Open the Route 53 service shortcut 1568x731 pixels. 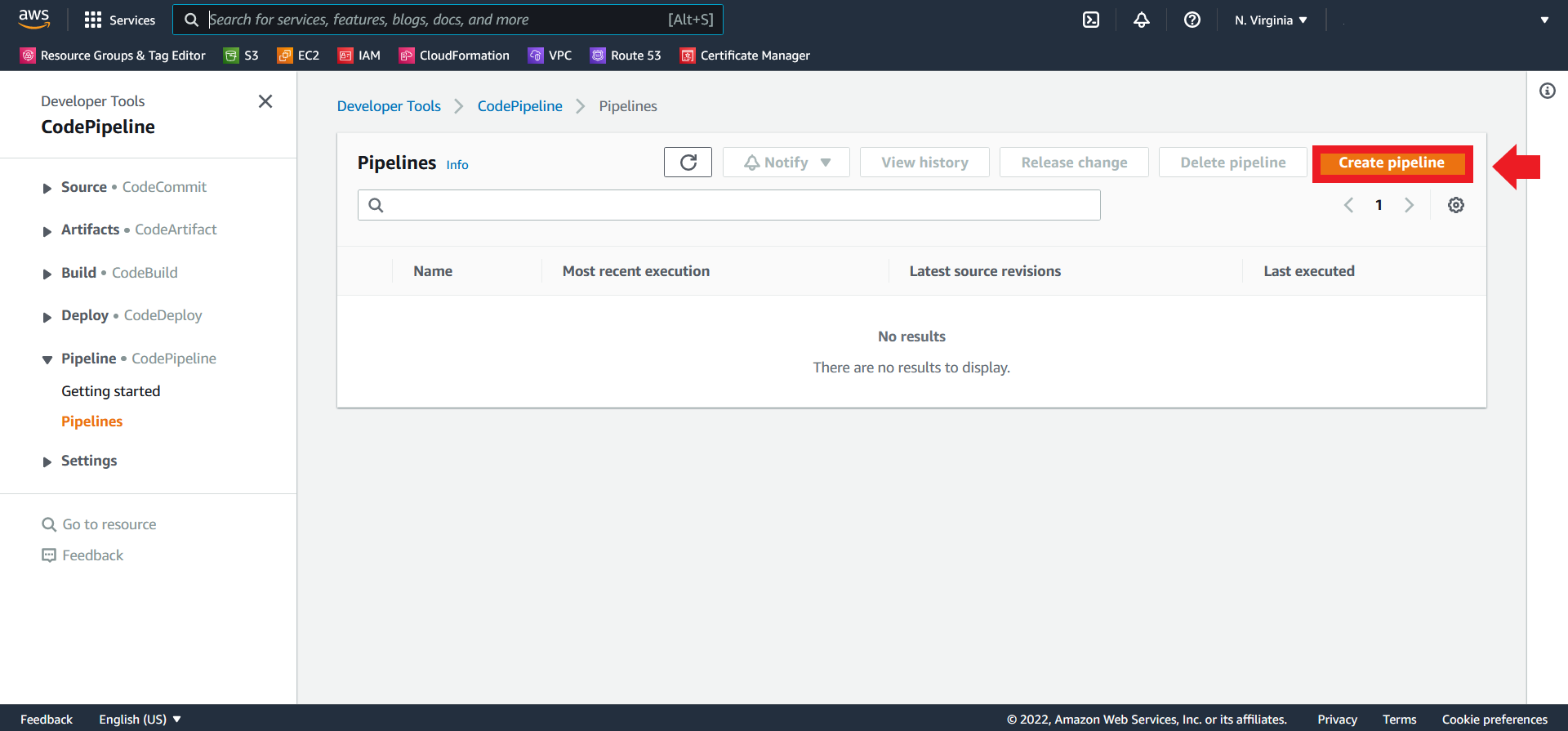(626, 55)
